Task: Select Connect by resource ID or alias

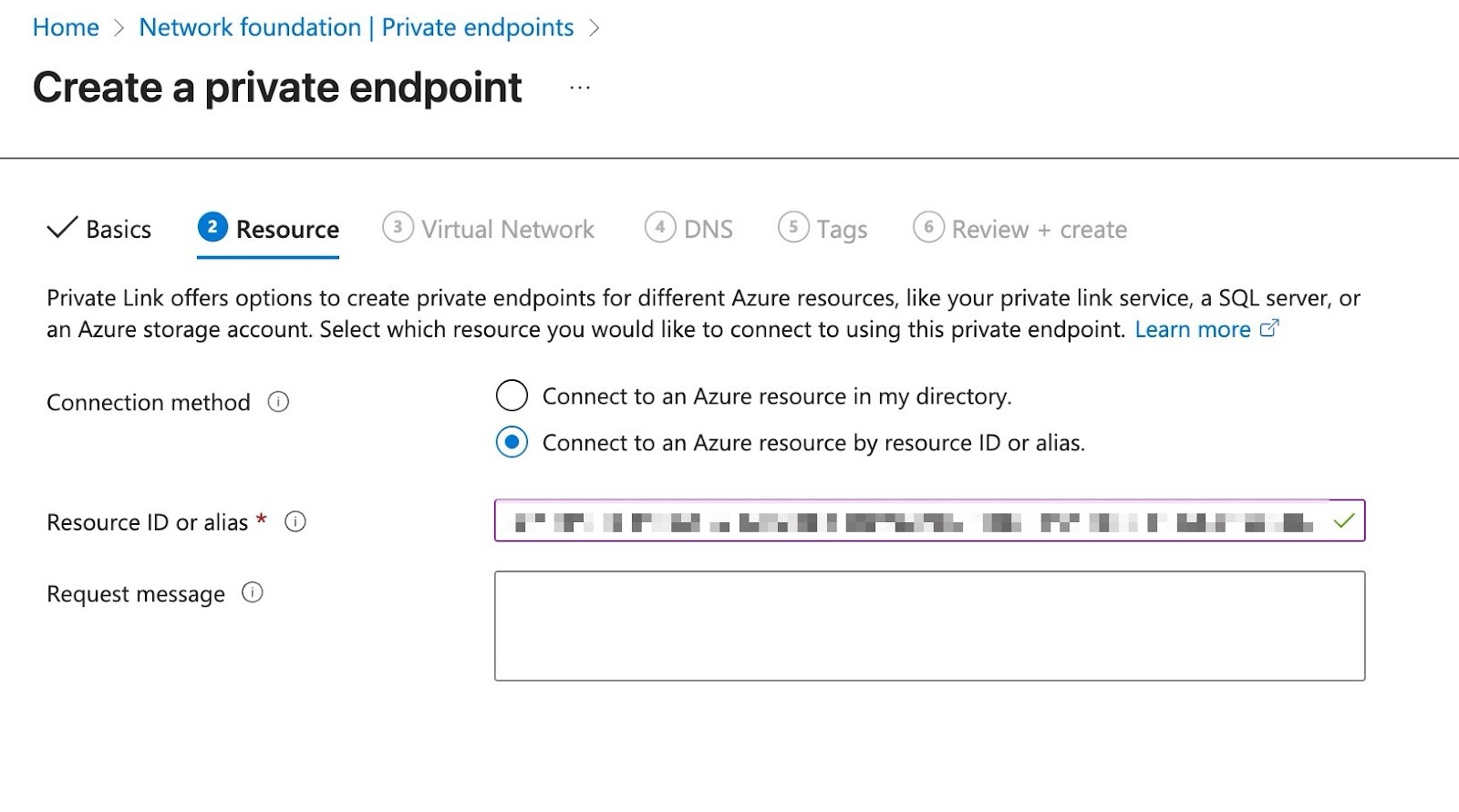Action: 512,443
